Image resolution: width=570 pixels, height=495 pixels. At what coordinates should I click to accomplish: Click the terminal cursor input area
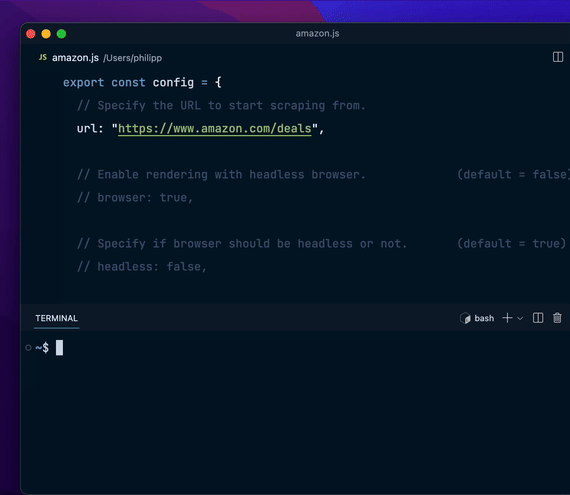[59, 348]
